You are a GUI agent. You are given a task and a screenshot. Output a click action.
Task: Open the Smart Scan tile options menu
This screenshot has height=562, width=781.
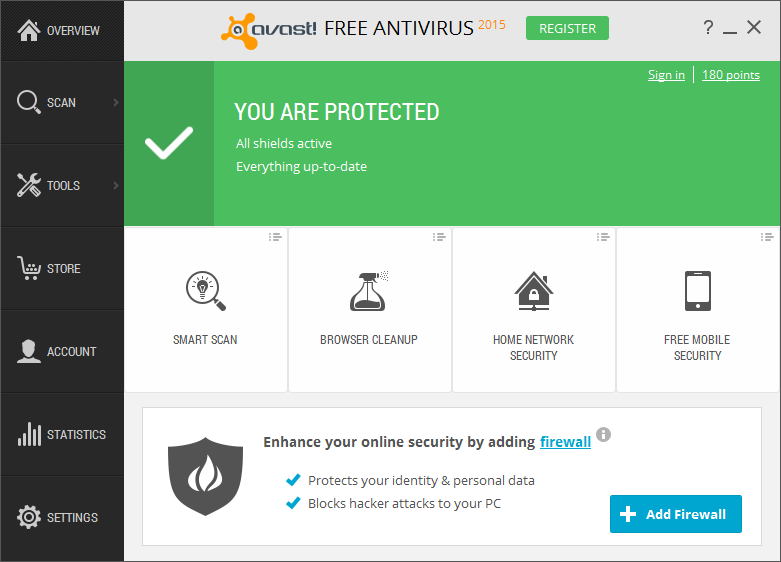point(275,237)
